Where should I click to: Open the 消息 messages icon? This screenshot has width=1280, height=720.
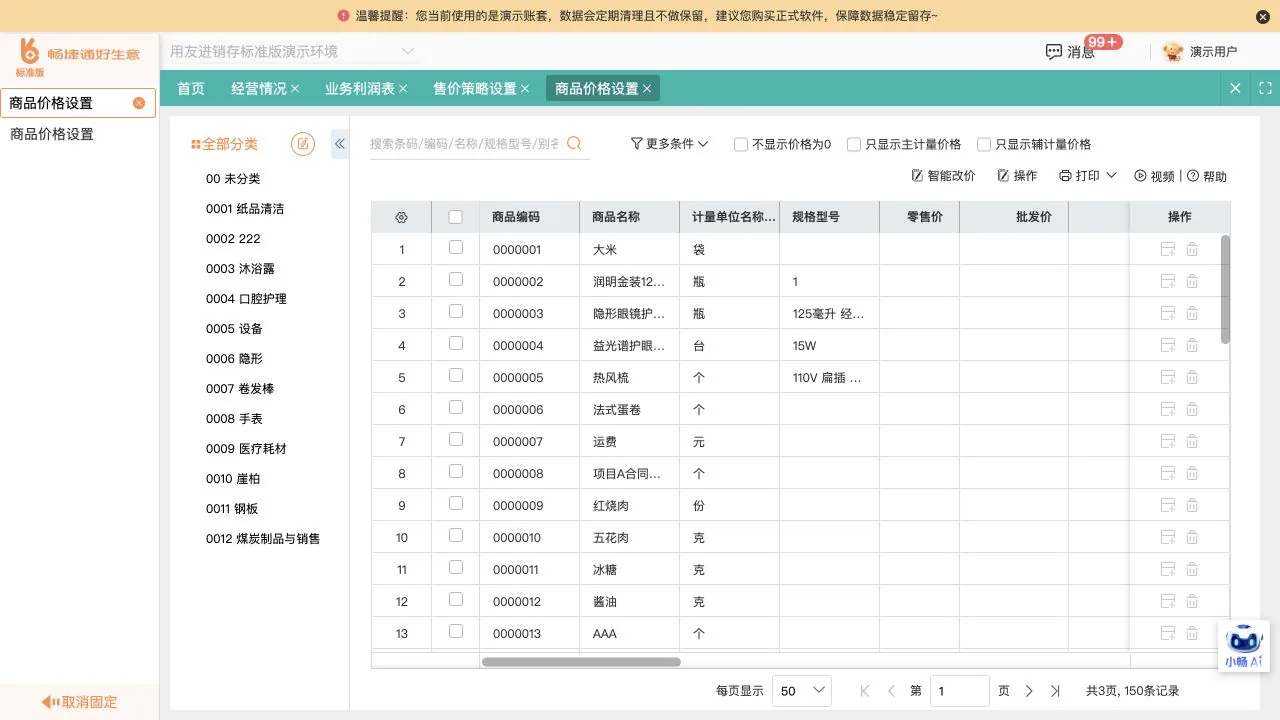(x=1053, y=52)
